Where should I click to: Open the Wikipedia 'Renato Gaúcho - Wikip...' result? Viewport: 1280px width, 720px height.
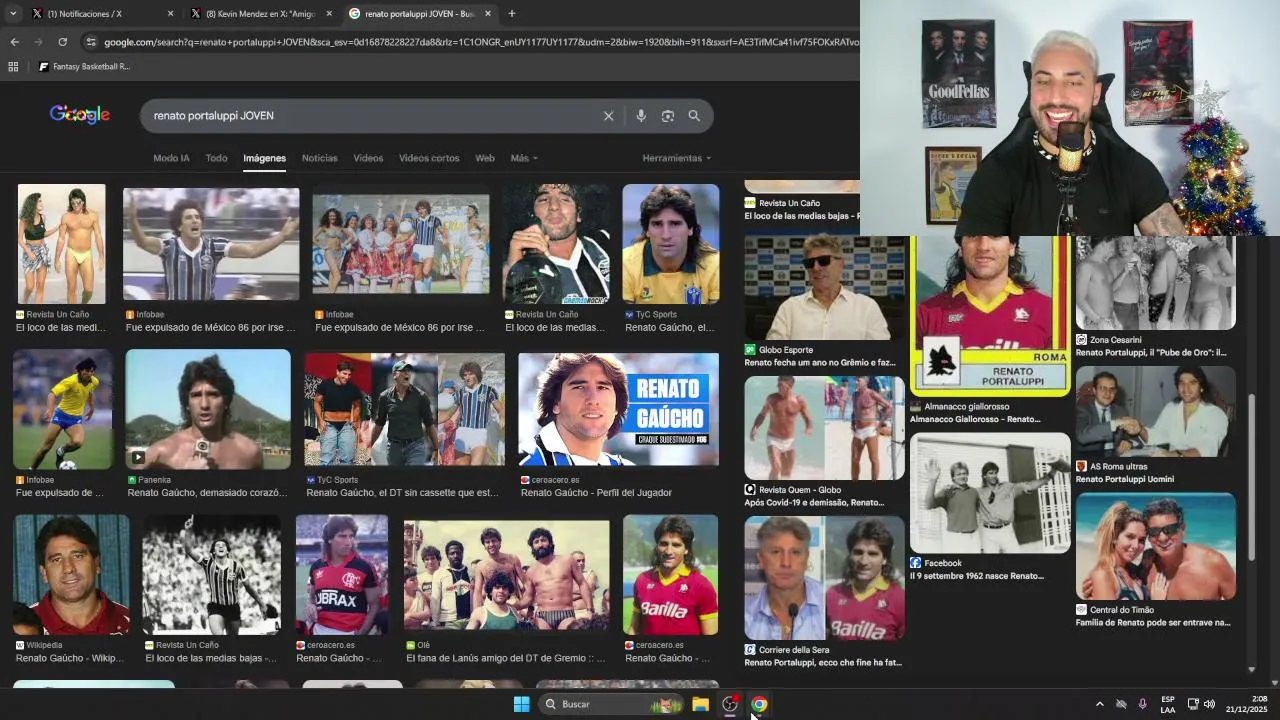coord(70,658)
